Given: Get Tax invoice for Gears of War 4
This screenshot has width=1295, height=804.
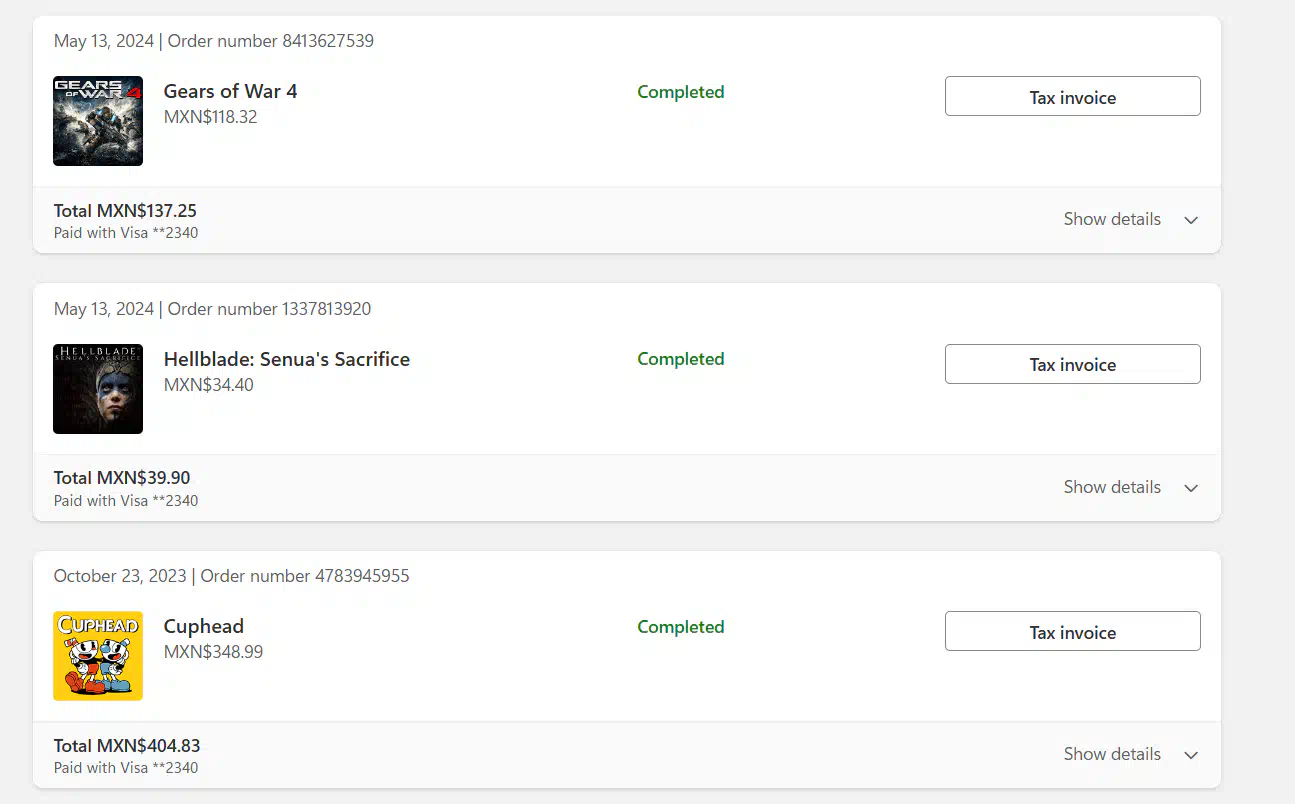Looking at the screenshot, I should [x=1072, y=97].
